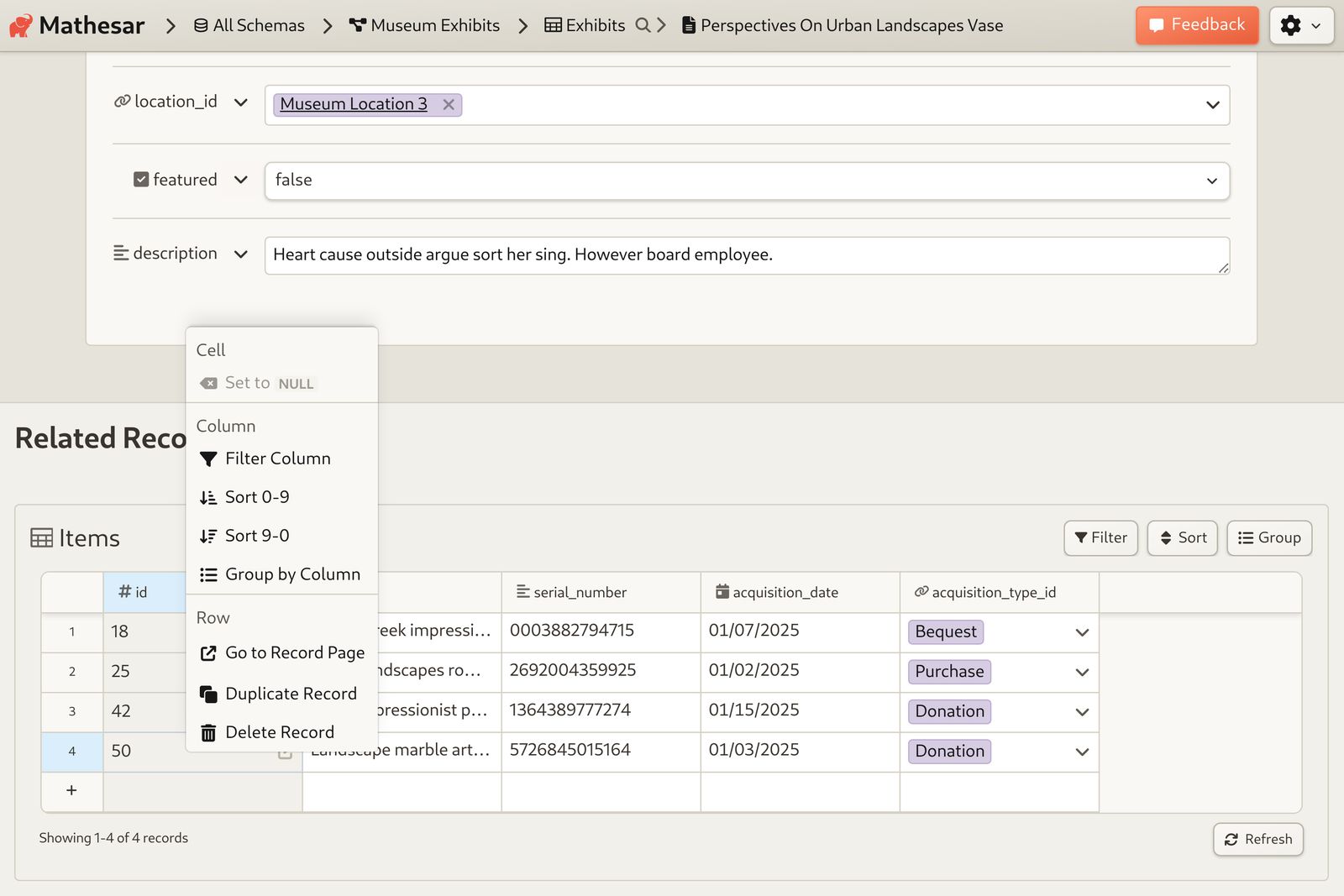Image resolution: width=1344 pixels, height=896 pixels.
Task: Open Exhibits table breadcrumb
Action: point(585,25)
